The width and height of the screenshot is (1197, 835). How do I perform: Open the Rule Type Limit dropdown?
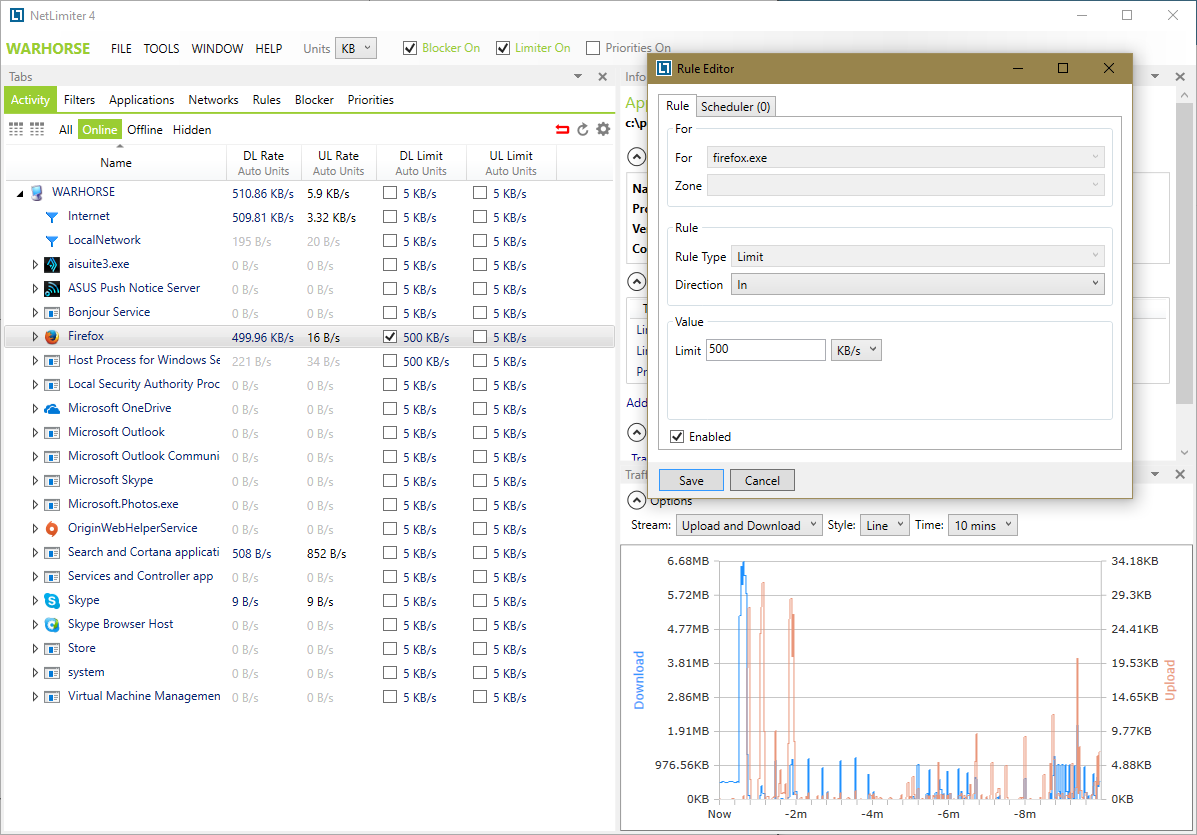click(x=918, y=256)
